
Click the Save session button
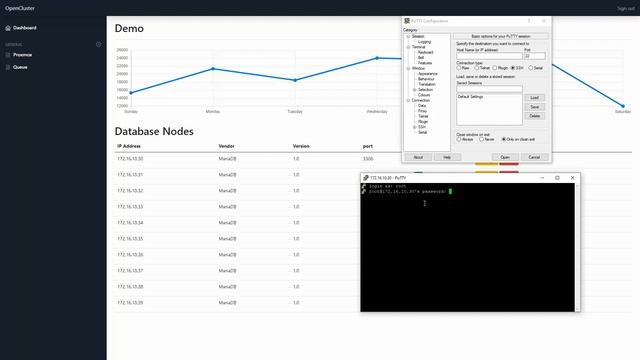pyautogui.click(x=534, y=107)
